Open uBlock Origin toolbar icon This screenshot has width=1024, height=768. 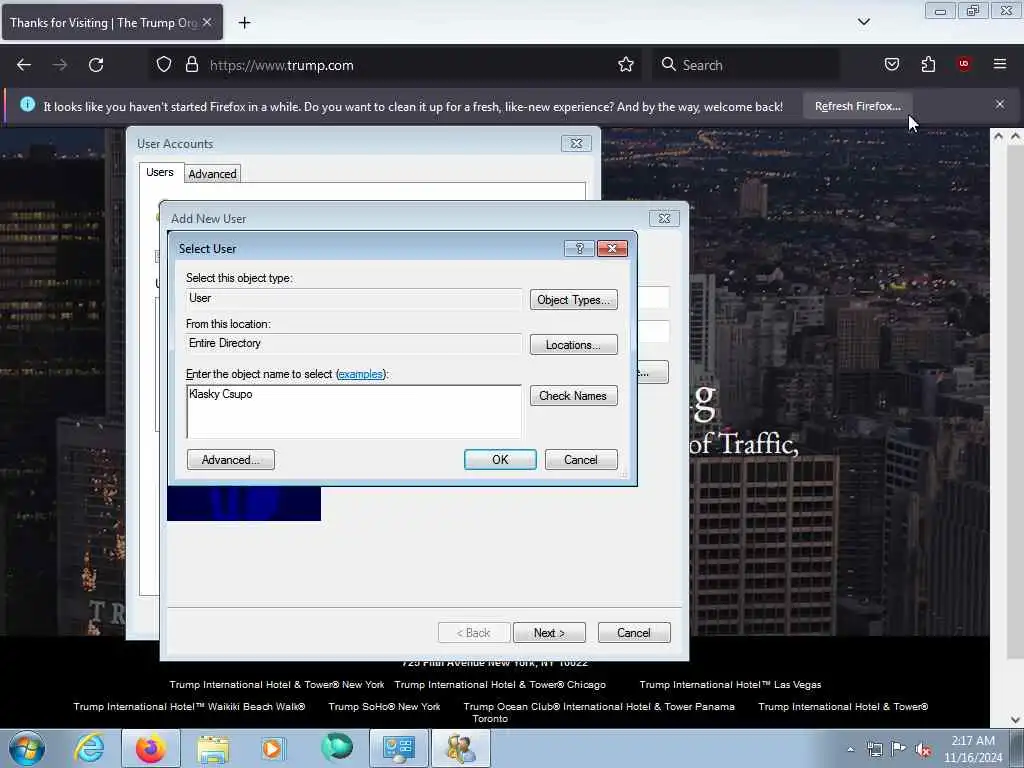tap(964, 64)
